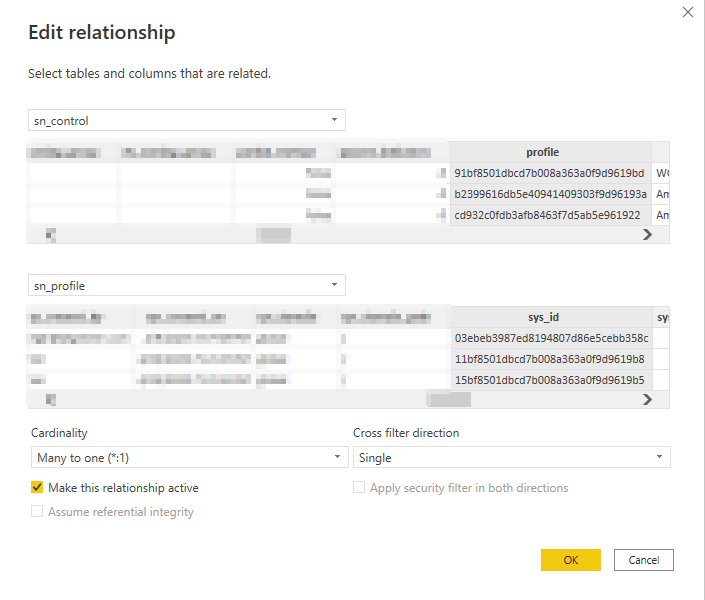
Task: Click cell cd932c0fdb3afb8463f7d5ab5e961922
Action: point(551,215)
